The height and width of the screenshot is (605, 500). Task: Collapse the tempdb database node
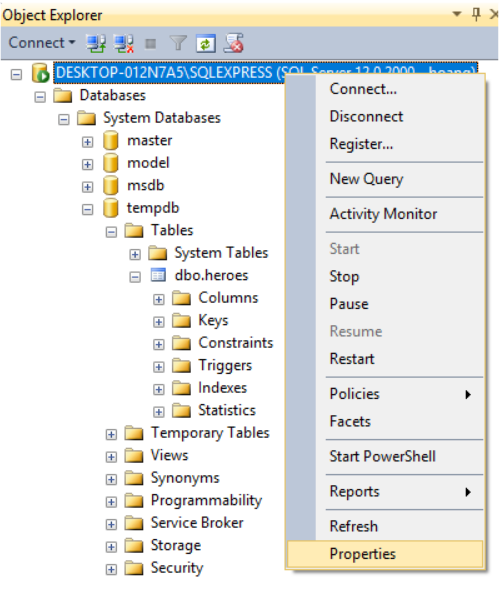(88, 210)
